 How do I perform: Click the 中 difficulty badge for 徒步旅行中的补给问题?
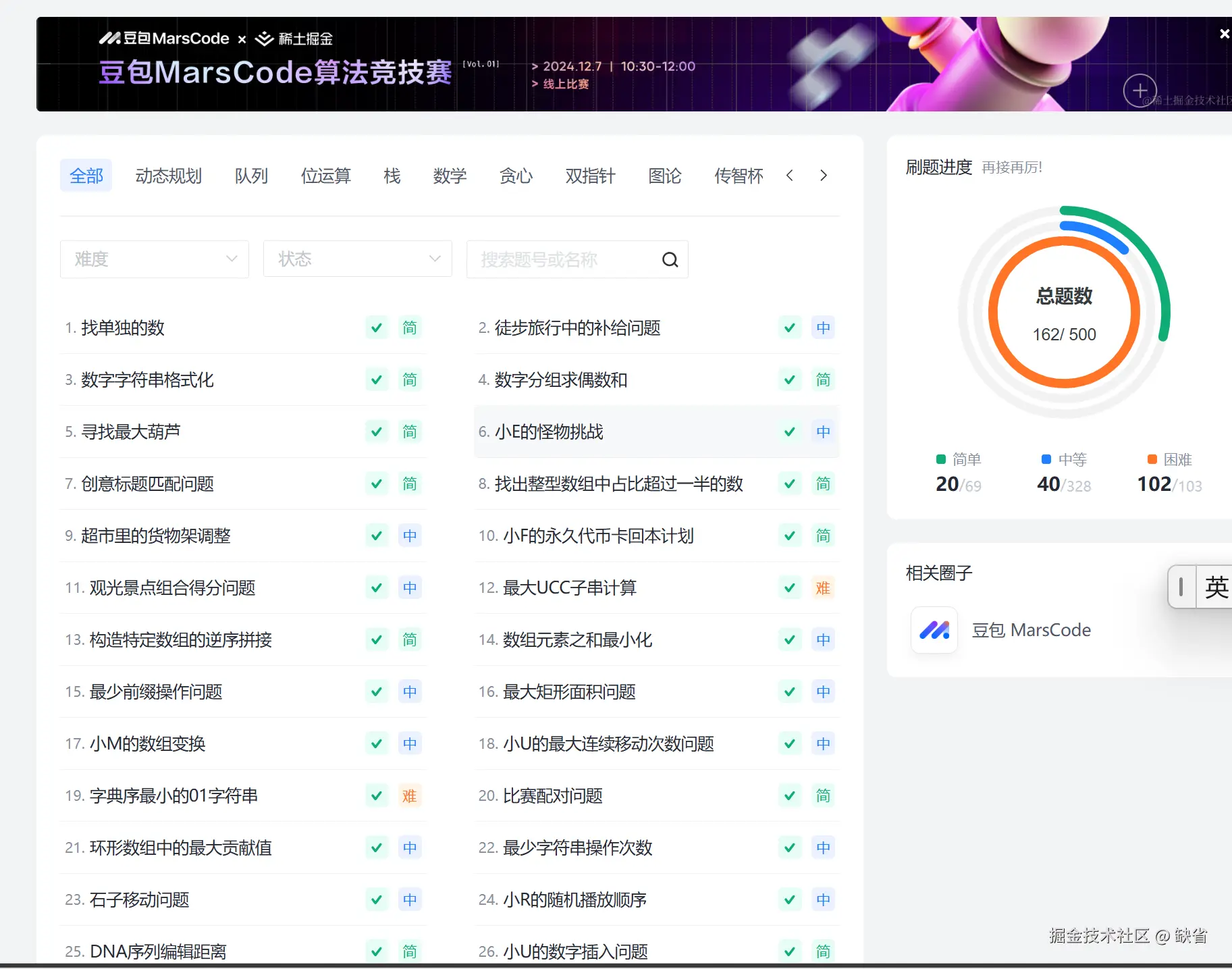pos(823,328)
